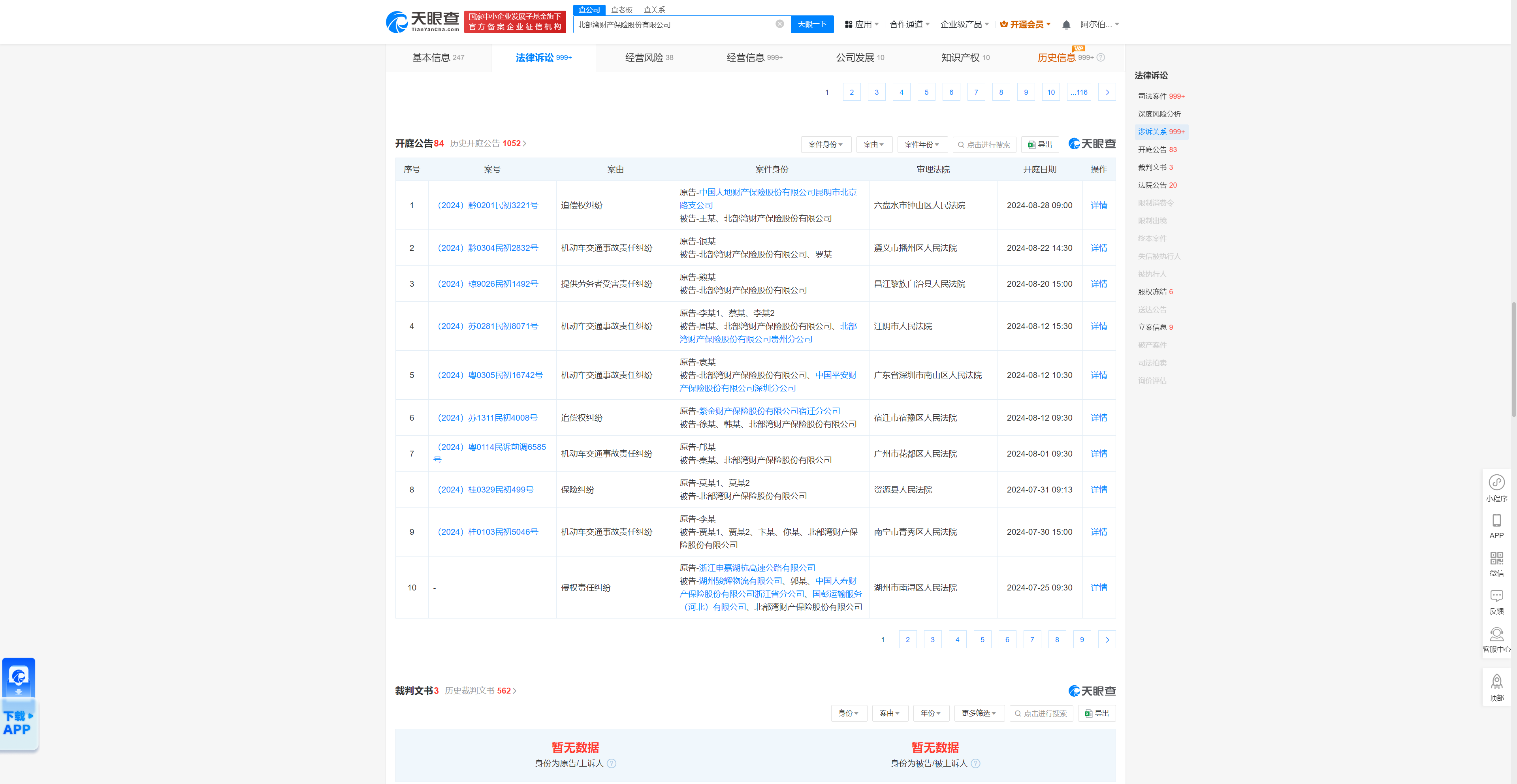Open 浙江申嘉湖杭高速公路有限公司 plaintiff link
1517x784 pixels.
(757, 568)
